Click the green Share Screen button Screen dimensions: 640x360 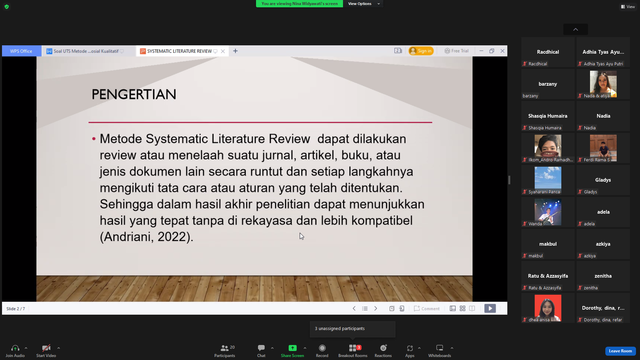pyautogui.click(x=292, y=350)
